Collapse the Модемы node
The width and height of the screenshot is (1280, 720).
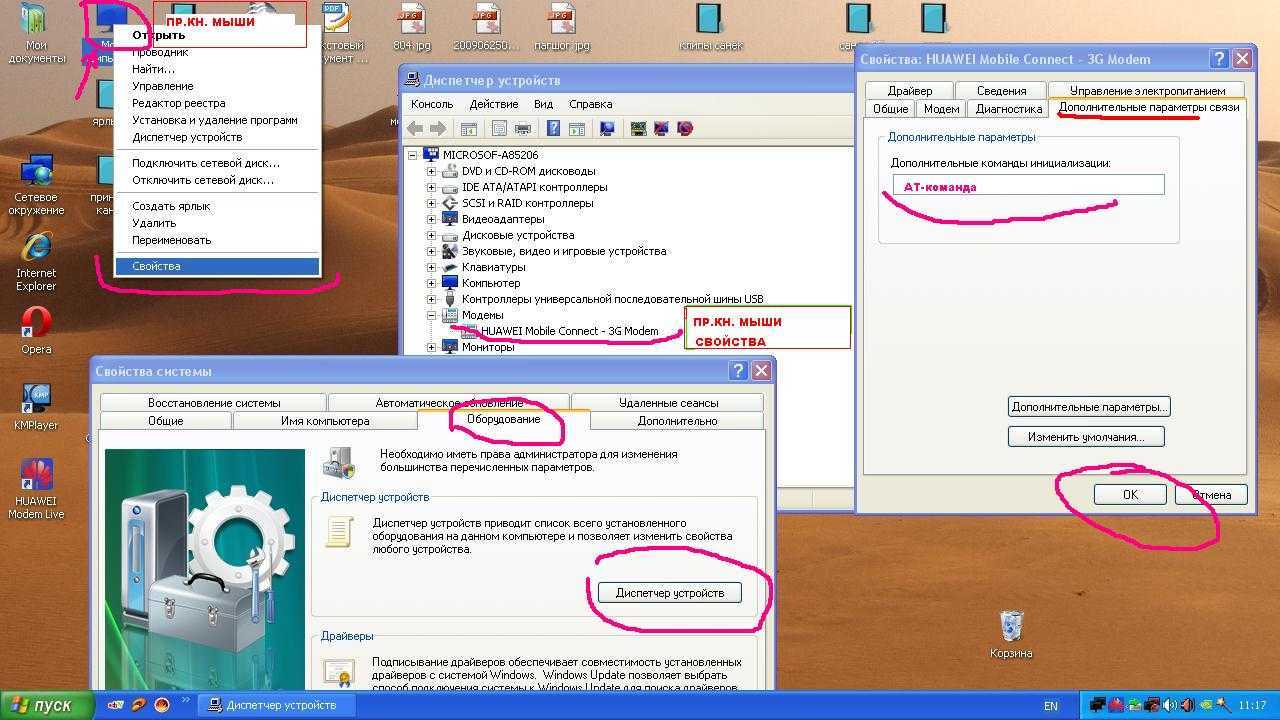431,315
